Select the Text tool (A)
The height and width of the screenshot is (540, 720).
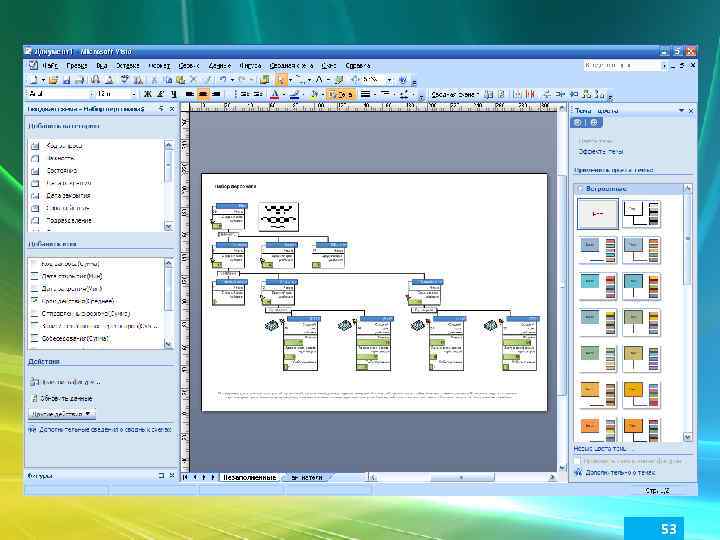319,80
